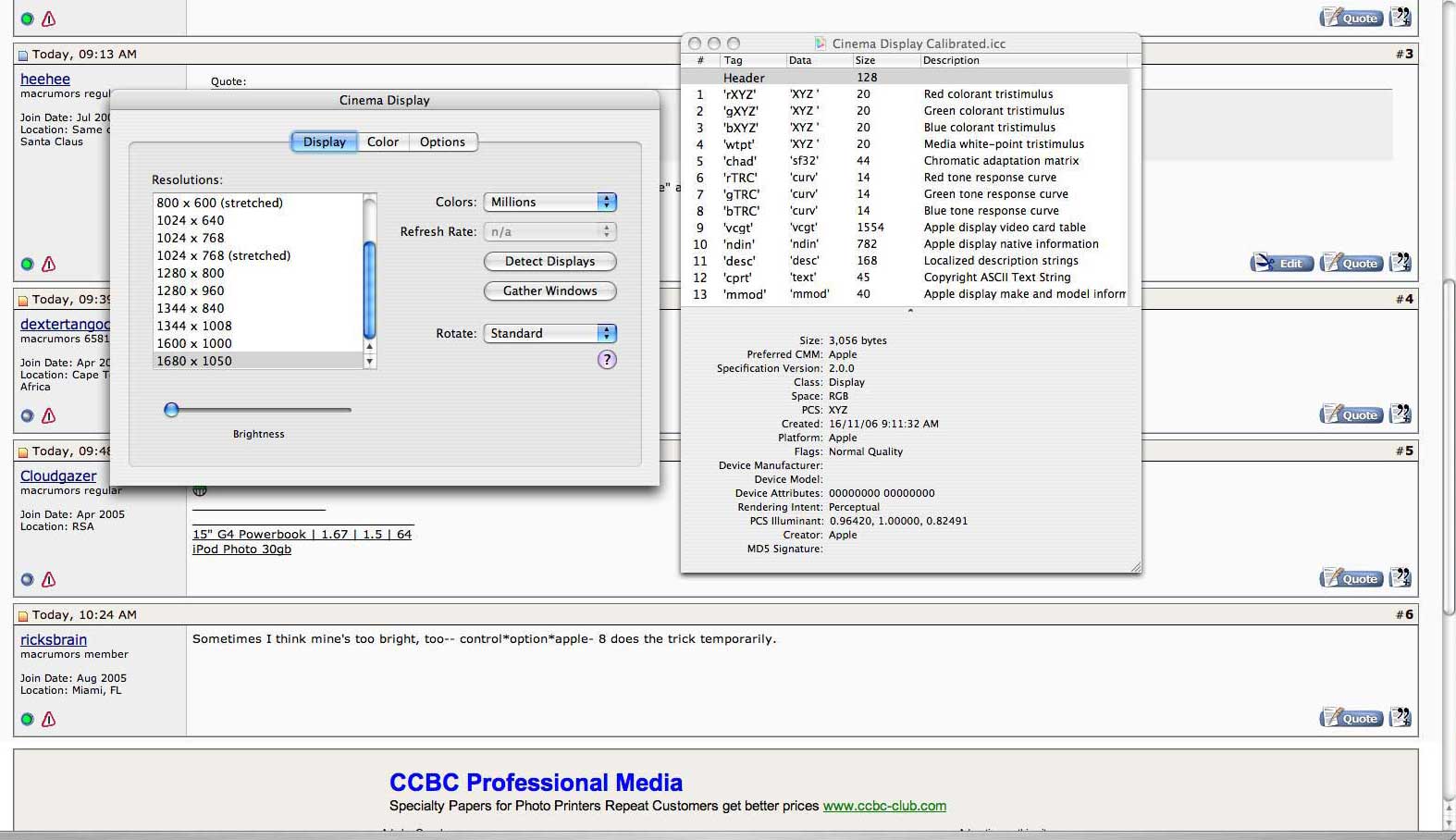Click the report warning icon under ricksbrain
The image size is (1456, 840).
pos(49,719)
